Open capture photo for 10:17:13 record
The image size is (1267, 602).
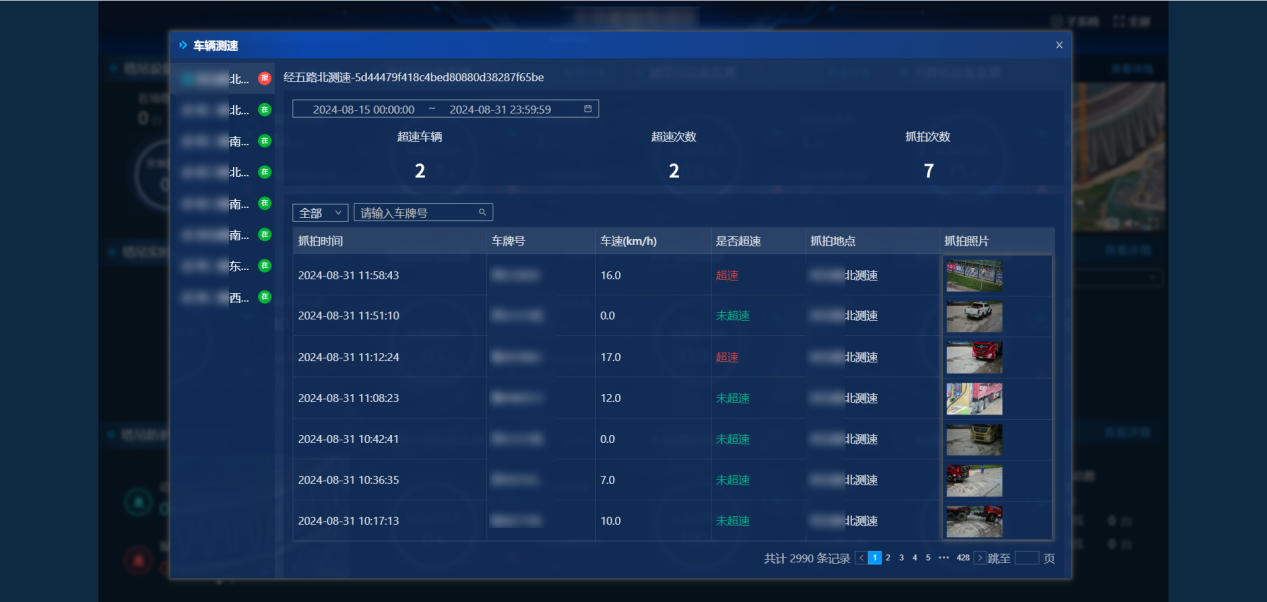coord(974,521)
